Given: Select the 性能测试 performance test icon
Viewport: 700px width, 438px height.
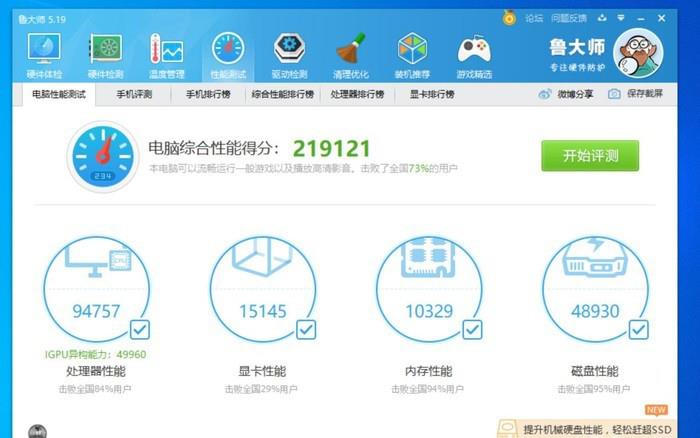Looking at the screenshot, I should point(228,55).
